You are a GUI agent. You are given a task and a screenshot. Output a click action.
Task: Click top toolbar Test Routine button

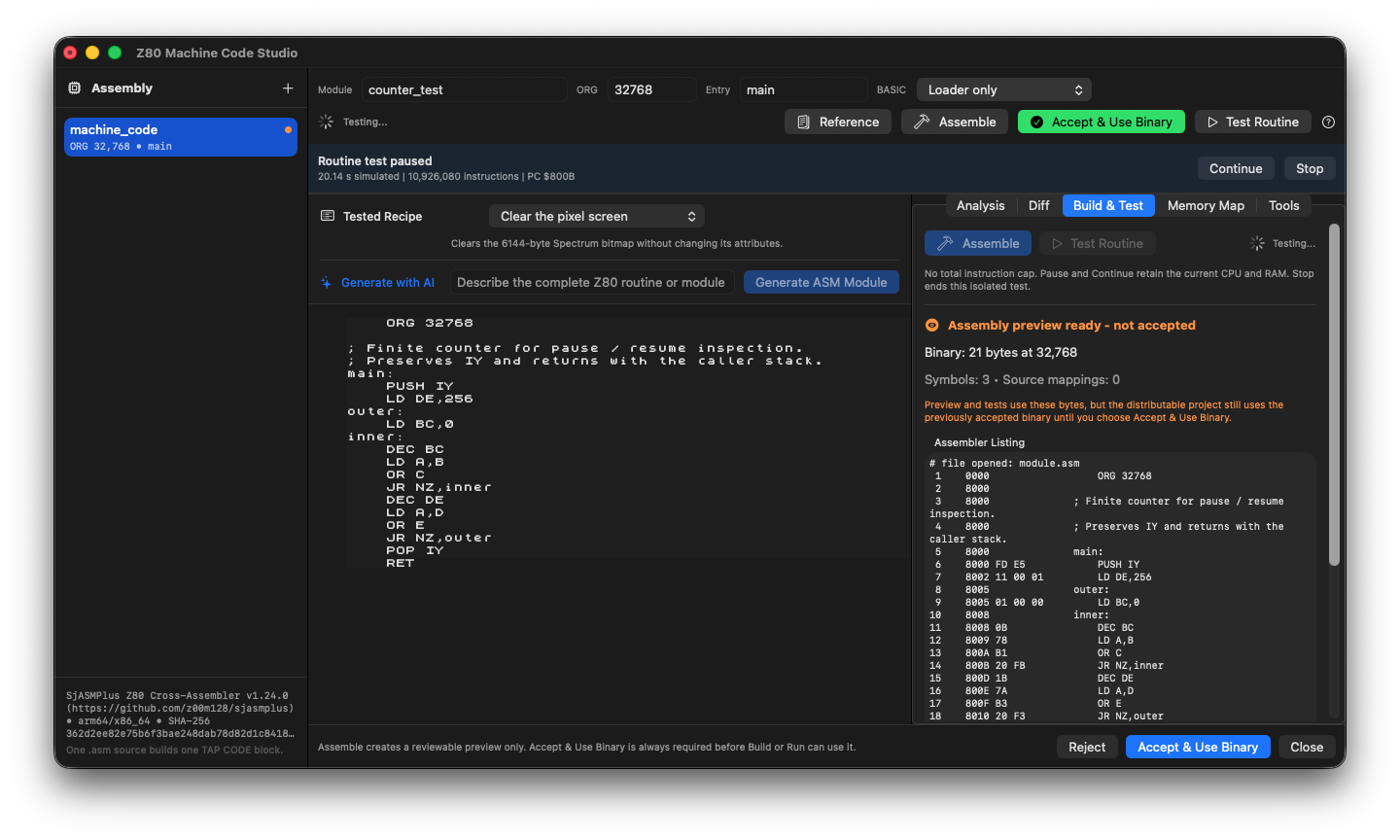tap(1253, 122)
